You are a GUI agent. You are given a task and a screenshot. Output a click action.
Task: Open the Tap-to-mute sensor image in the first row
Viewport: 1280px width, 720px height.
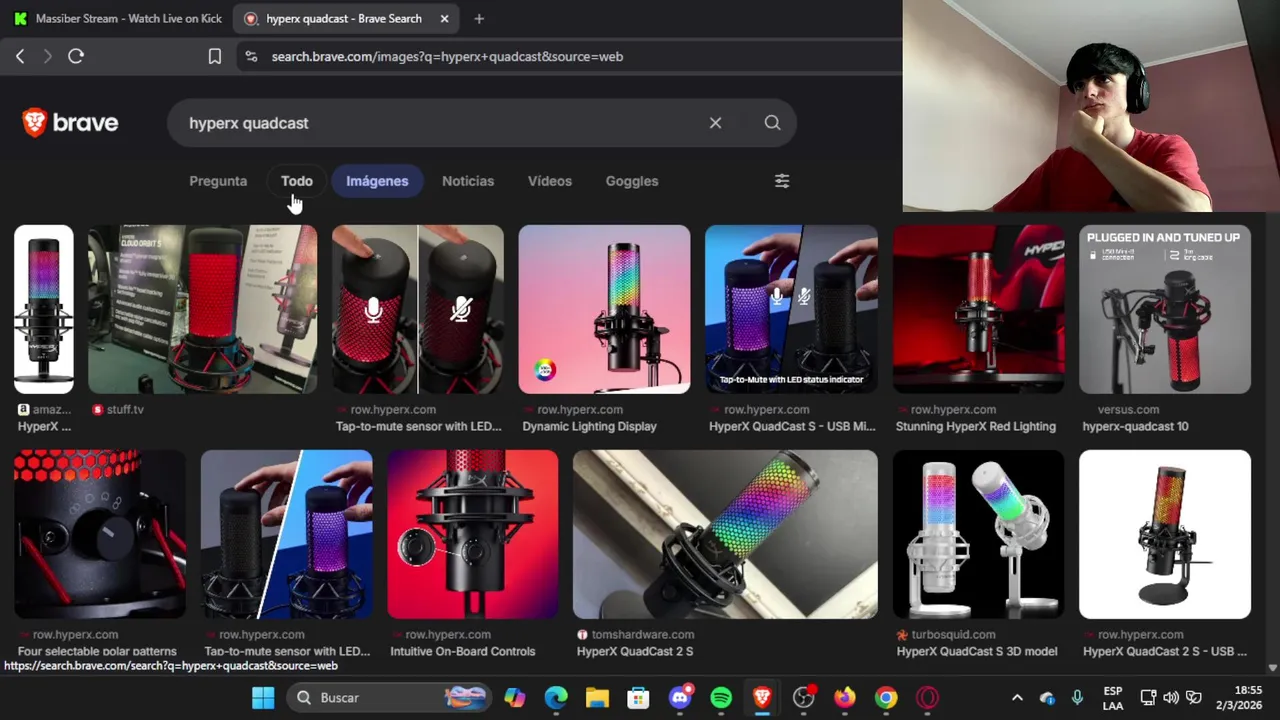(x=418, y=309)
